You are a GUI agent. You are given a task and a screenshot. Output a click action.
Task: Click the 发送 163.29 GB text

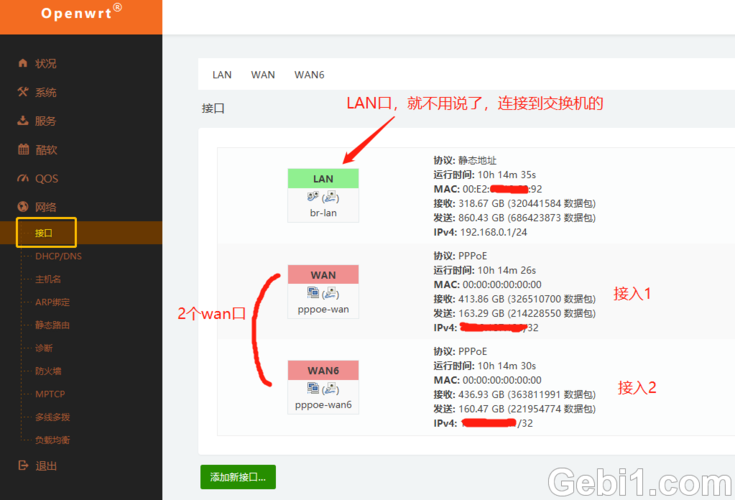(514, 313)
